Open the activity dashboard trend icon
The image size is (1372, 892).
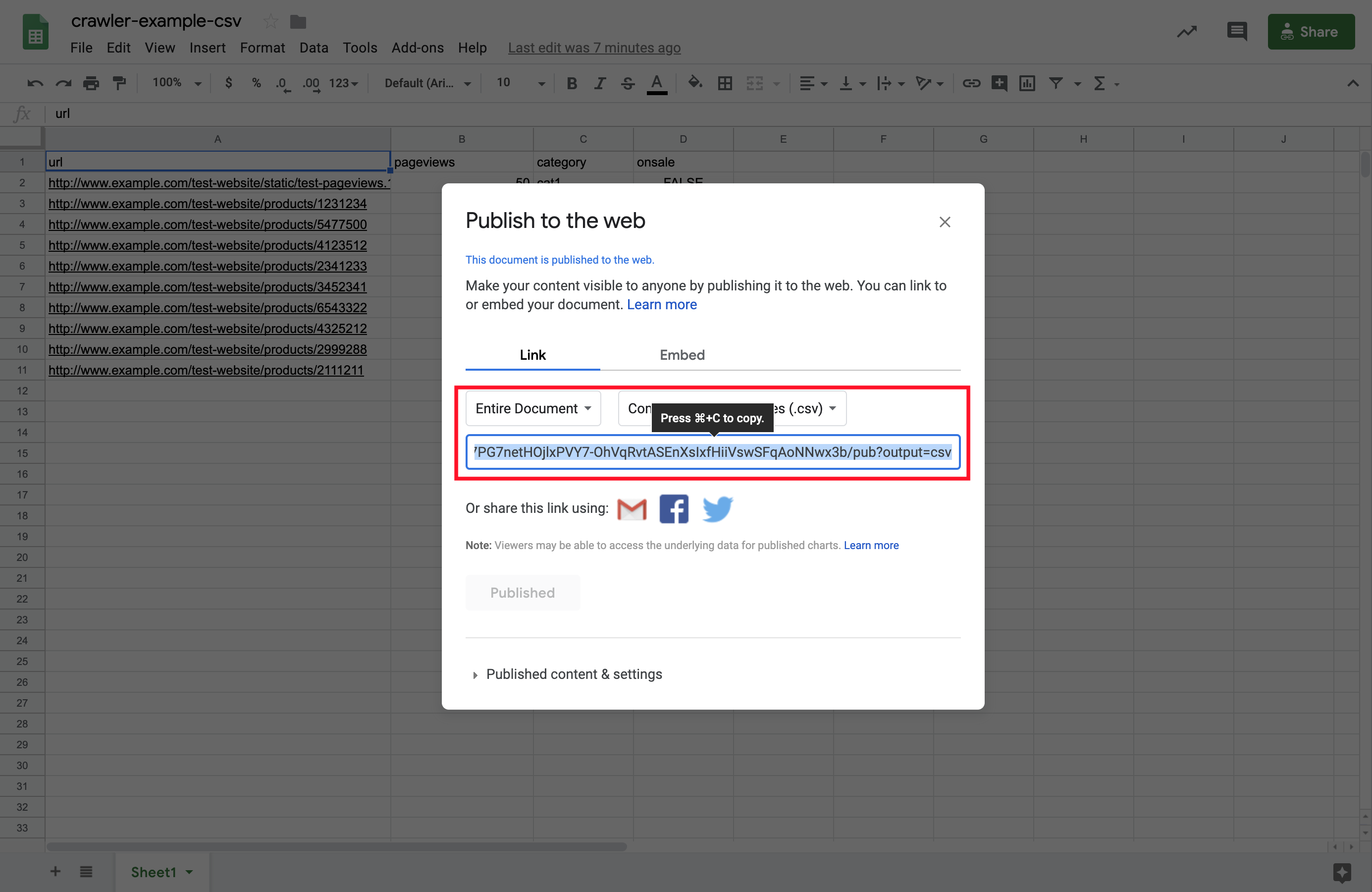pos(1187,32)
